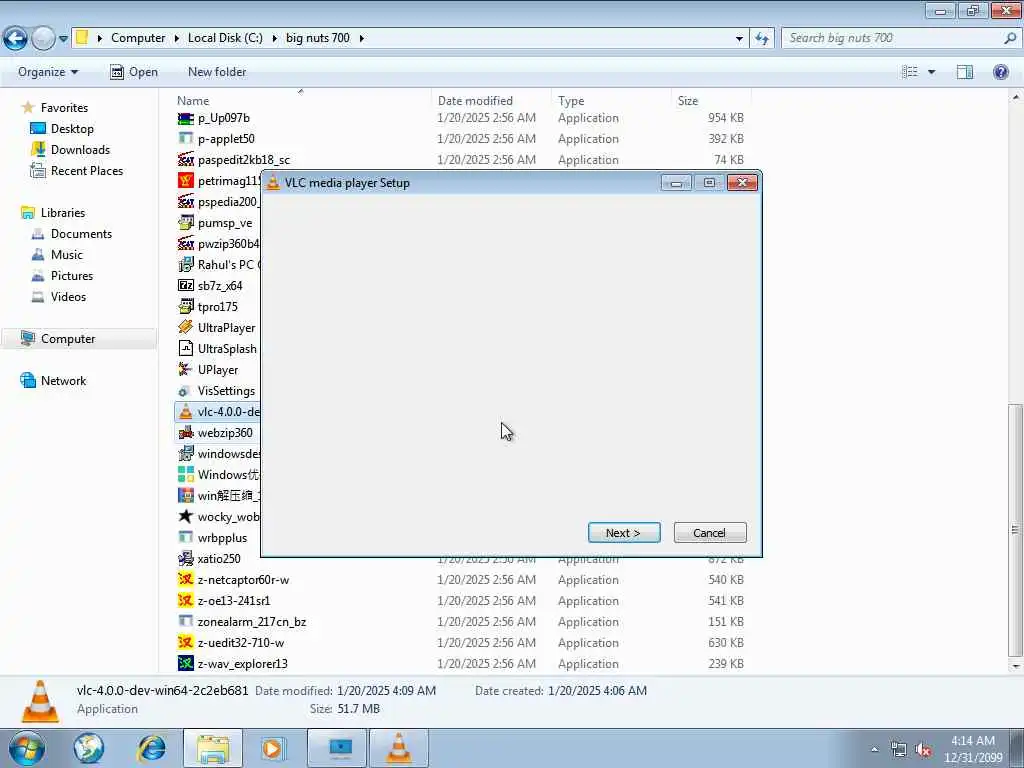This screenshot has height=768, width=1024.
Task: Click the VLC cone icon in Setup title bar
Action: click(273, 183)
